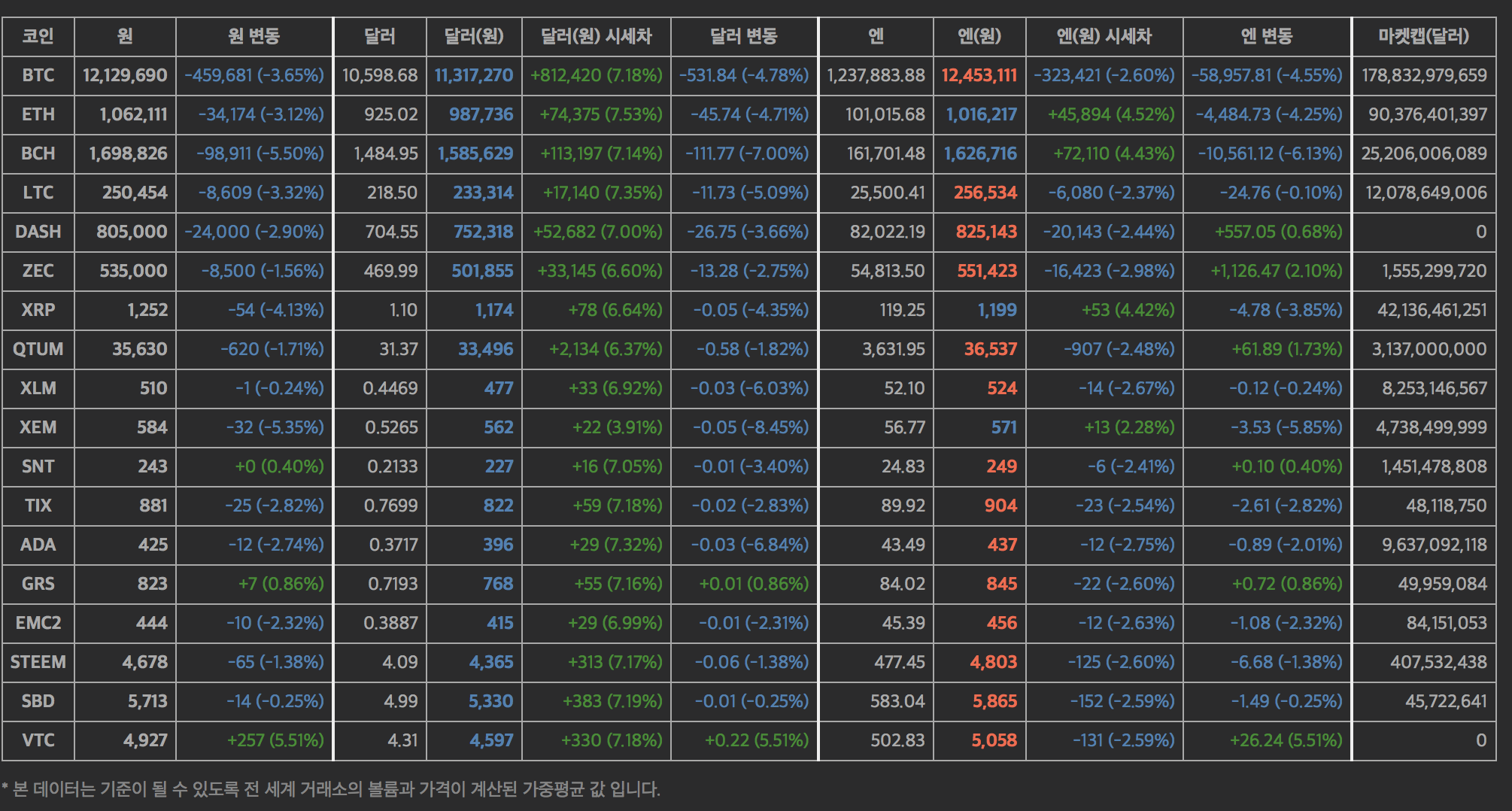Click QTUM won price 35,630
1512x811 pixels.
click(140, 349)
